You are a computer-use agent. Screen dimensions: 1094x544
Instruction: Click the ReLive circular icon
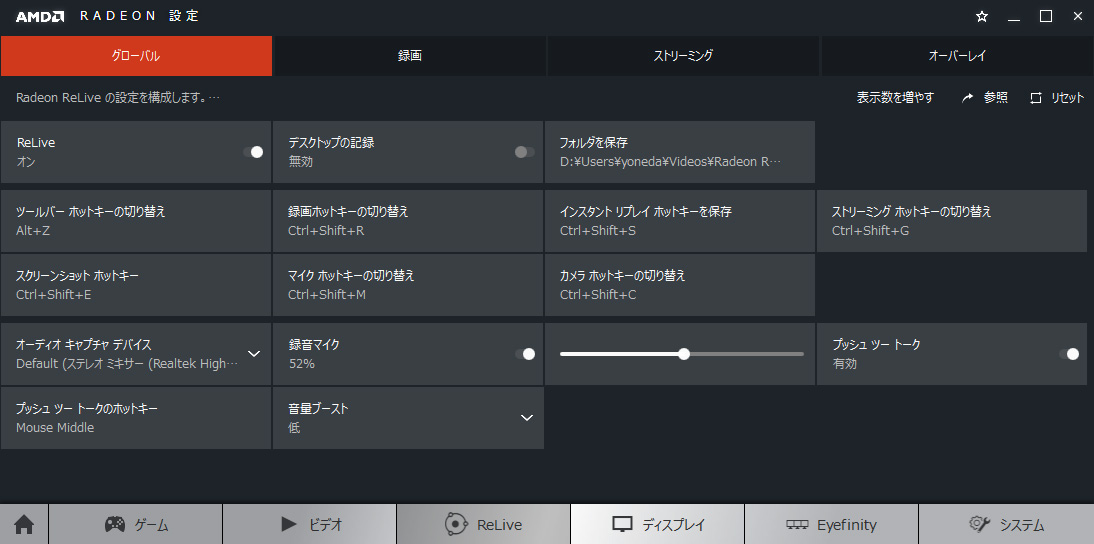point(456,524)
